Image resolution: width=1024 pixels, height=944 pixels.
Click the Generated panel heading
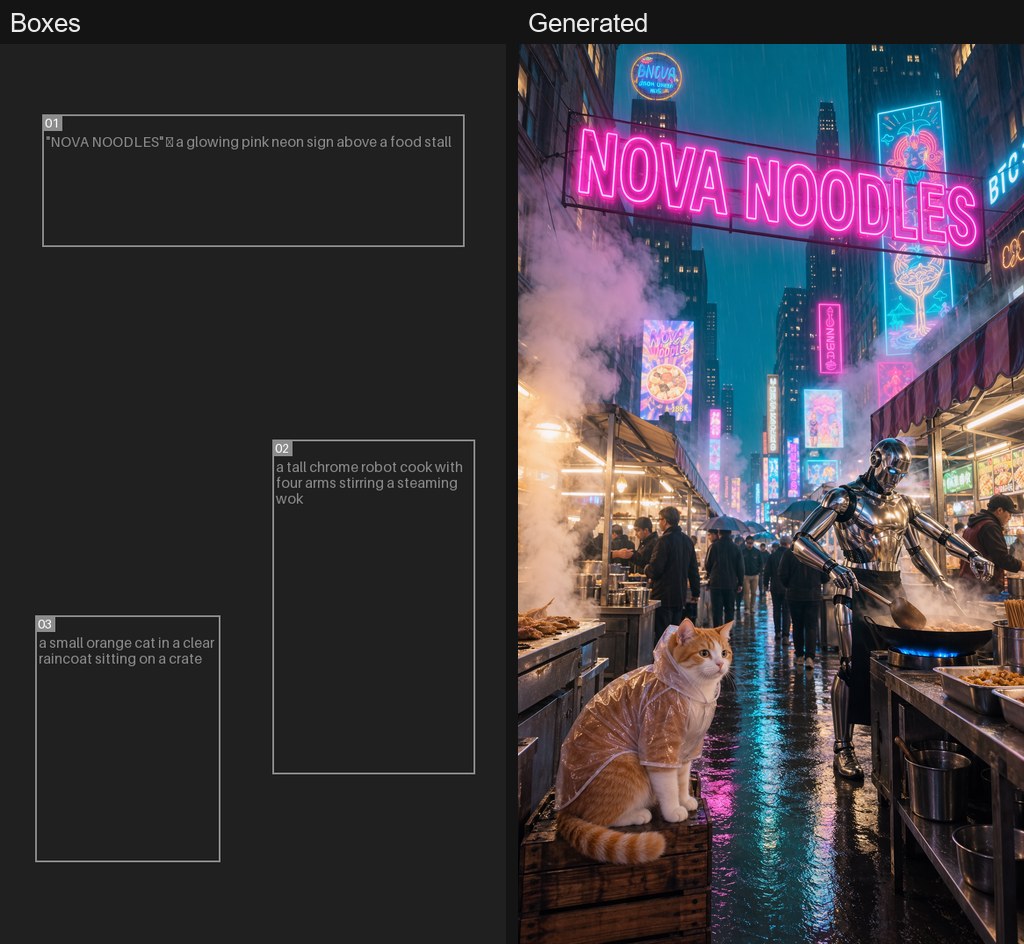click(x=588, y=23)
